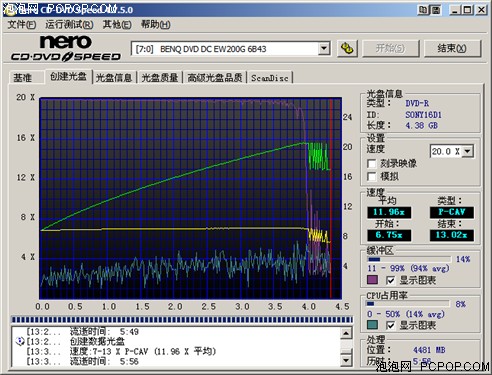The image size is (492, 375).
Task: Click the log scroll down arrow
Action: click(x=346, y=360)
